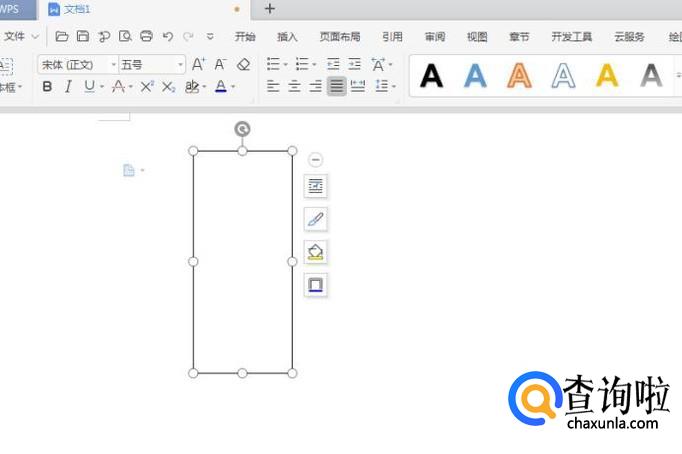The width and height of the screenshot is (682, 454).
Task: Click the rotation handle above the text box
Action: click(242, 128)
